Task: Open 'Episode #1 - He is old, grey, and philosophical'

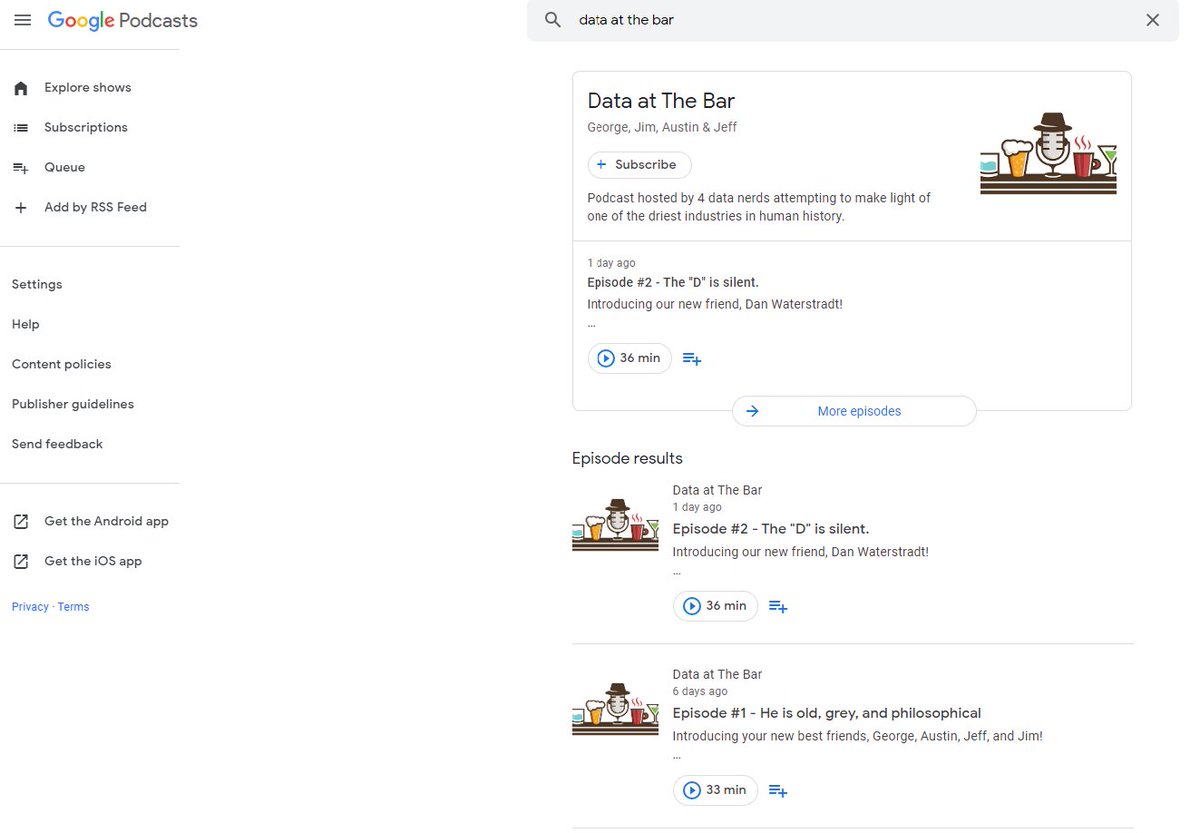Action: [827, 713]
